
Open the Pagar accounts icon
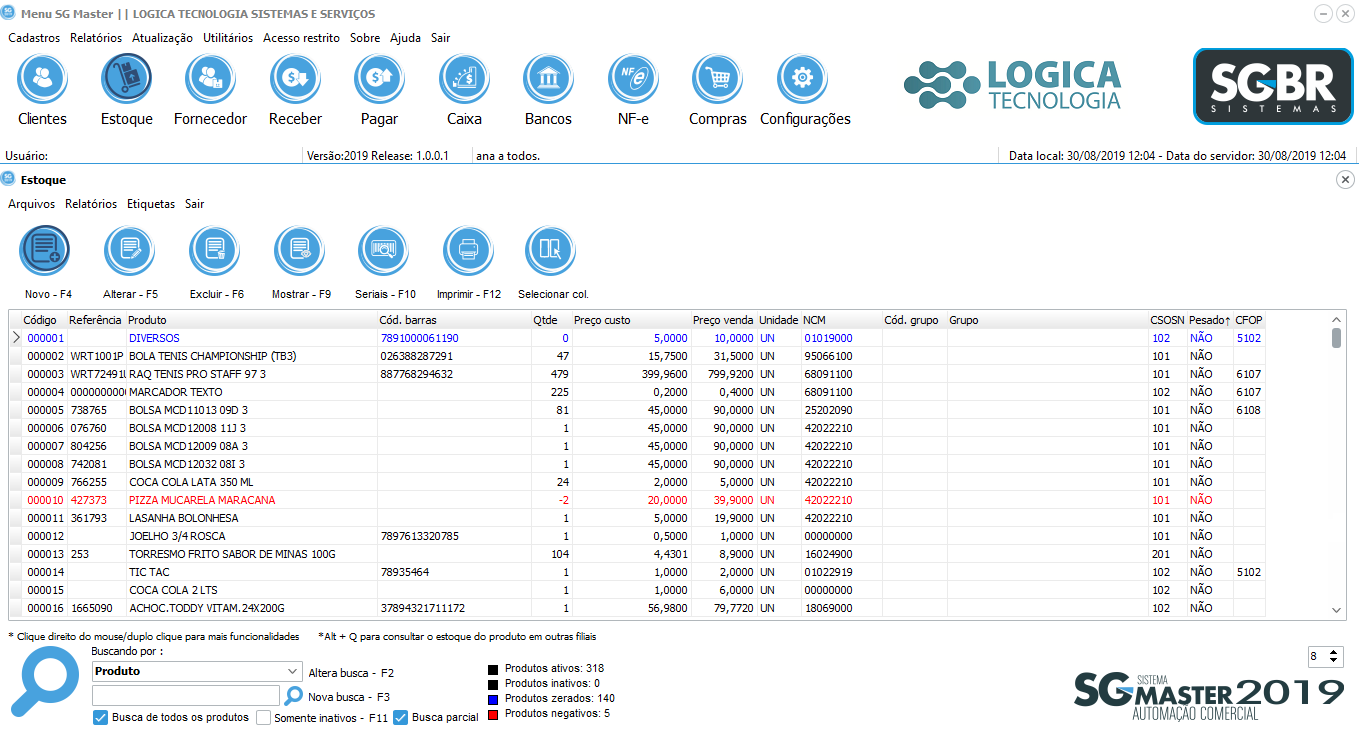point(379,79)
